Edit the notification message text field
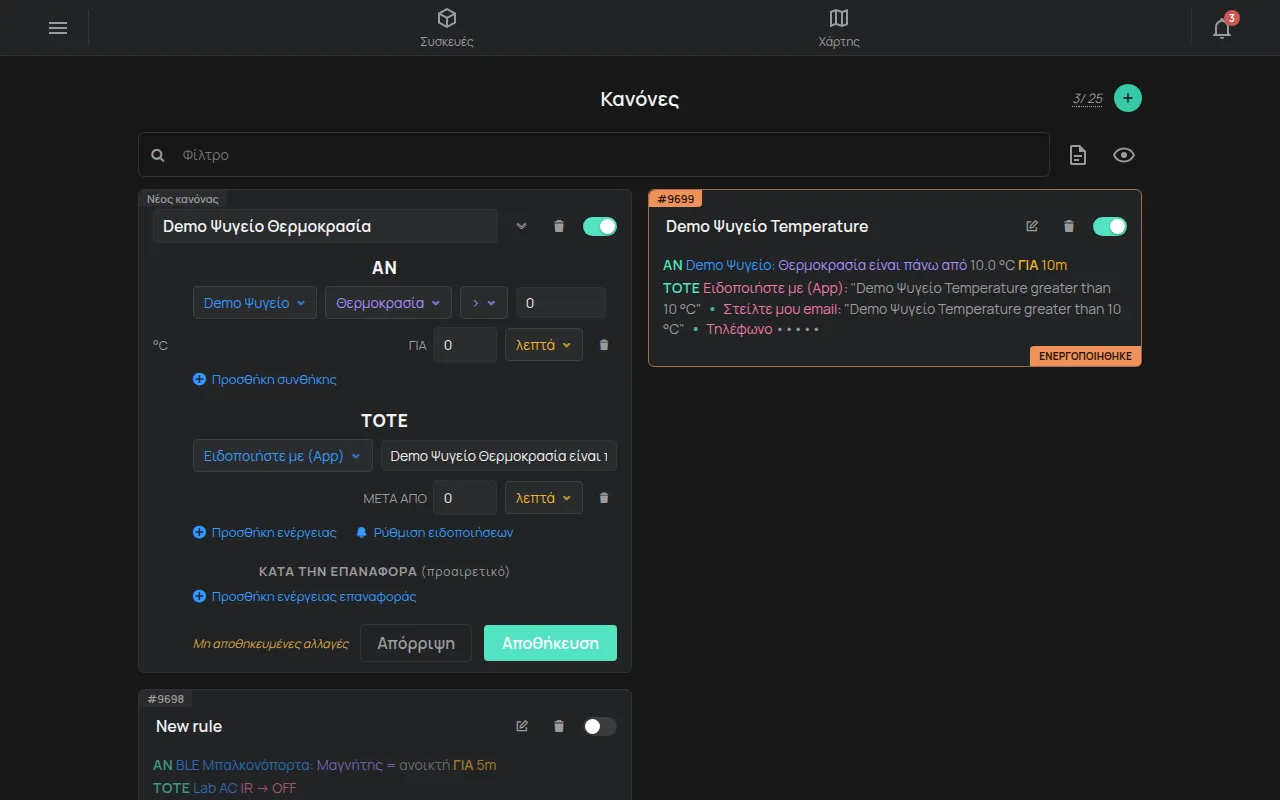This screenshot has width=1280, height=800. click(x=499, y=456)
